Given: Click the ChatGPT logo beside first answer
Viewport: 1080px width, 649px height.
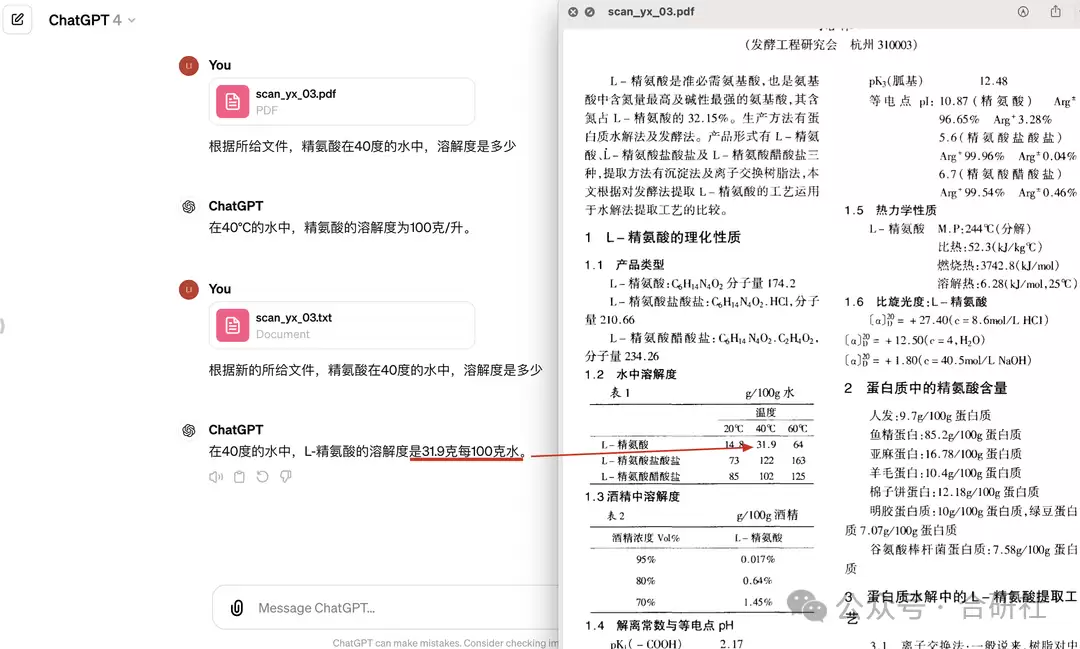Looking at the screenshot, I should [189, 206].
